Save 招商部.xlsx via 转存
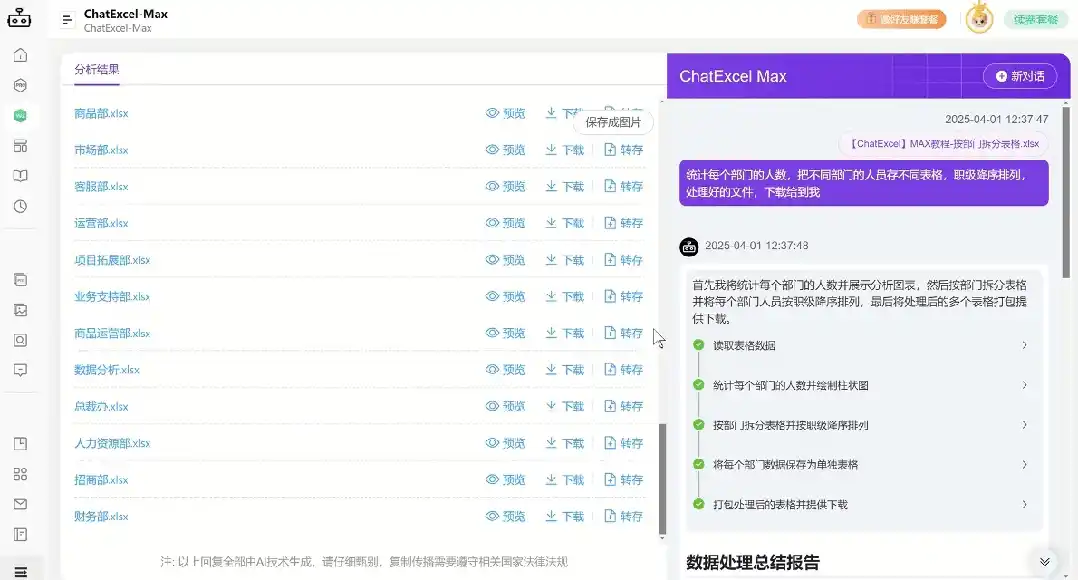Viewport: 1078px width, 580px height. (x=624, y=480)
